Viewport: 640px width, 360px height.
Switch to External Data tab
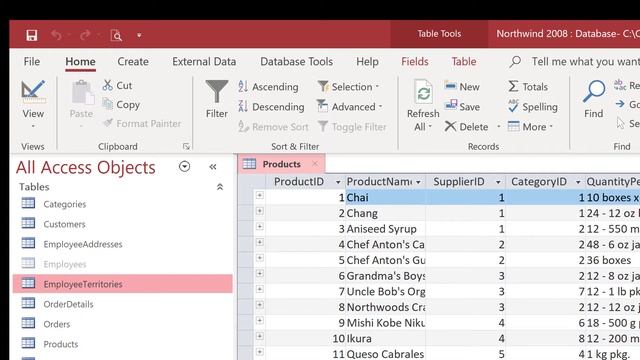204,62
